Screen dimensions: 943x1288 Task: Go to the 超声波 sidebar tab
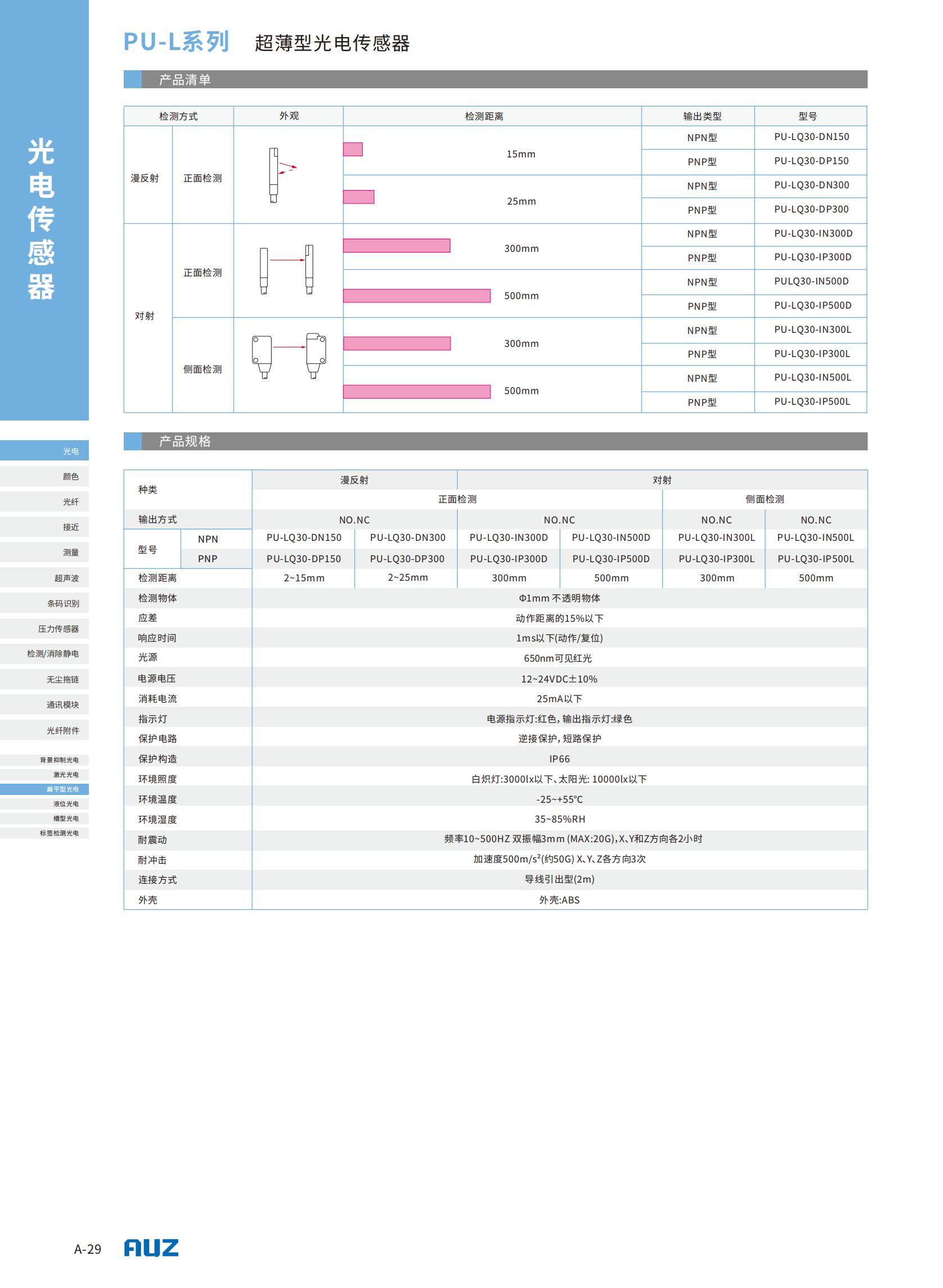(44, 578)
